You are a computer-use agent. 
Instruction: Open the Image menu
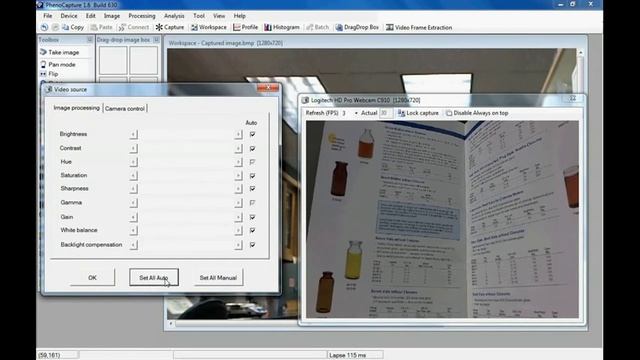tap(112, 16)
